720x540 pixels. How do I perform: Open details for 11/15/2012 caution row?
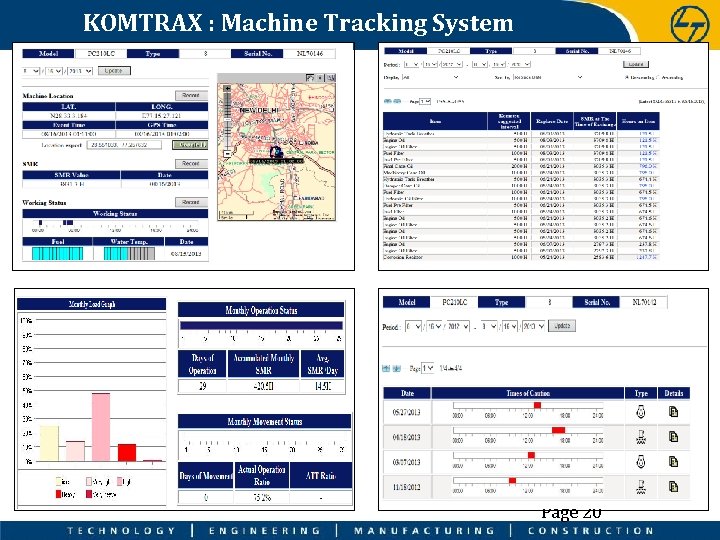pos(673,486)
